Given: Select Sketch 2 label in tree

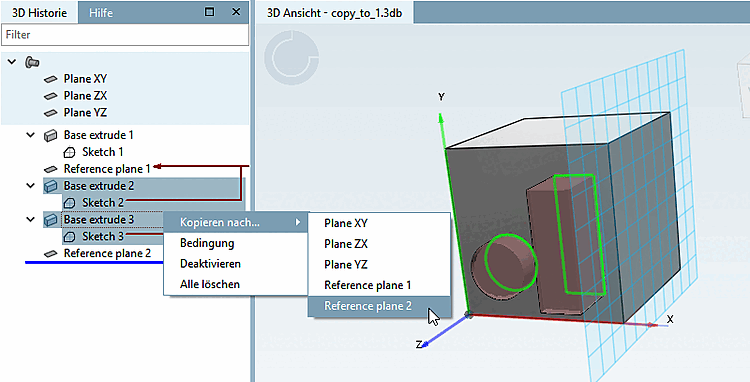Looking at the screenshot, I should point(103,203).
